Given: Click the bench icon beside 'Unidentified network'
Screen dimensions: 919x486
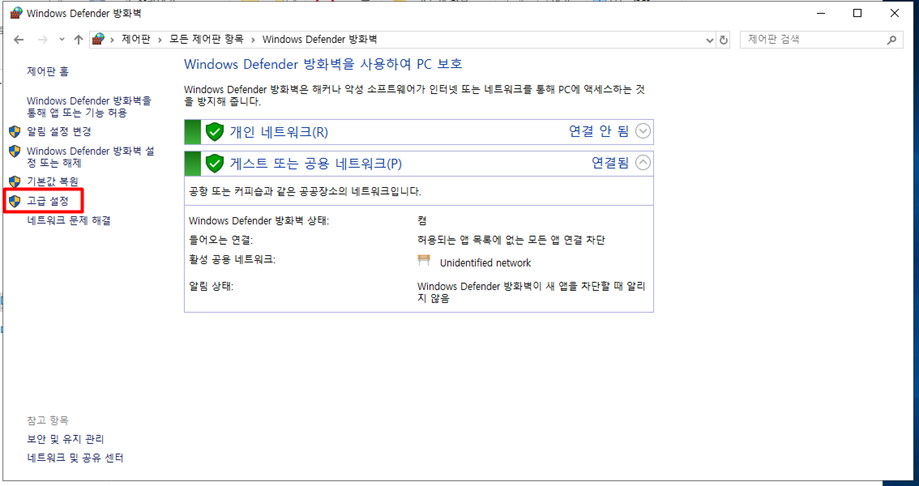Looking at the screenshot, I should click(x=424, y=261).
